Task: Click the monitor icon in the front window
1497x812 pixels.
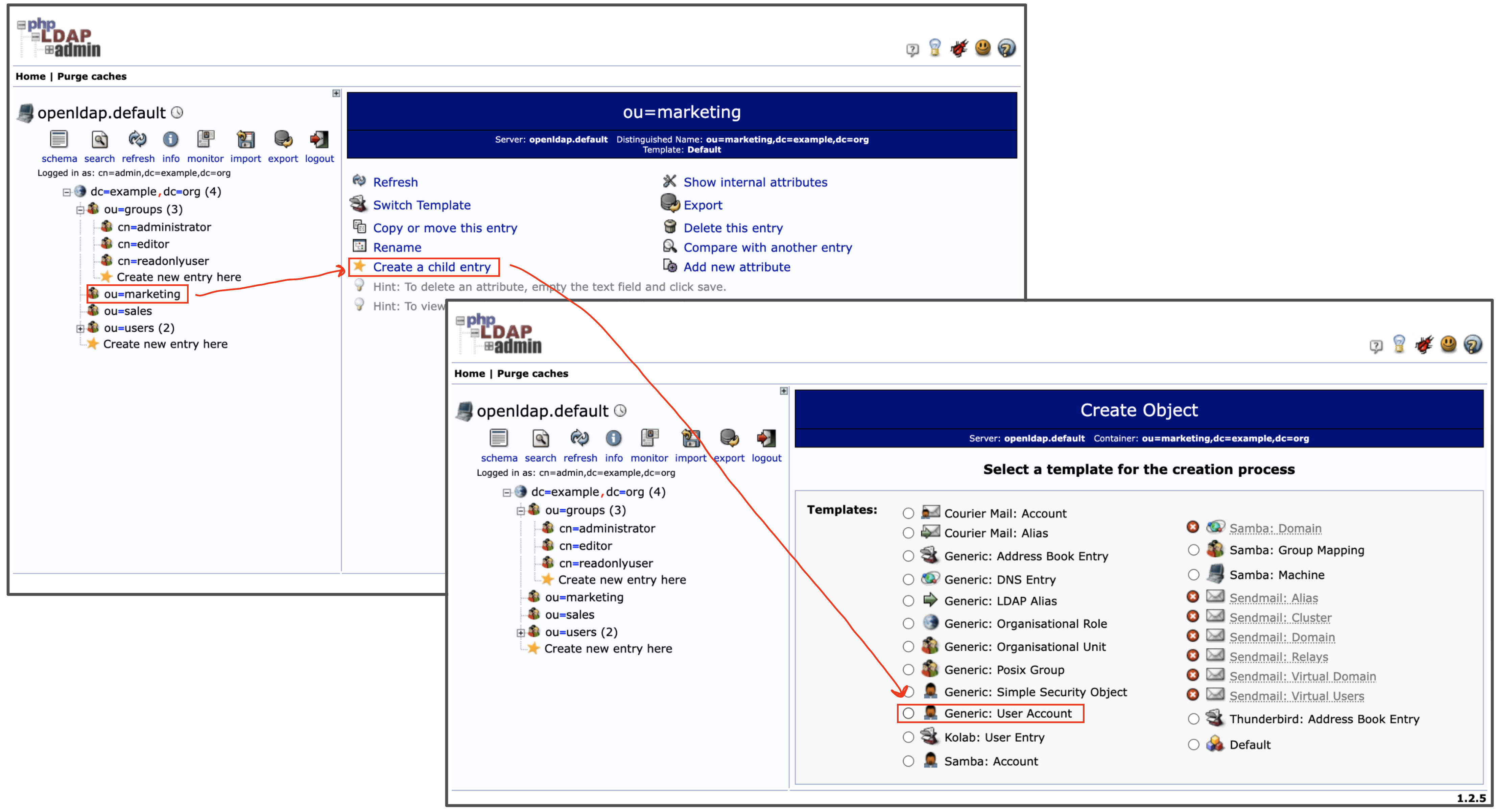Action: 649,438
